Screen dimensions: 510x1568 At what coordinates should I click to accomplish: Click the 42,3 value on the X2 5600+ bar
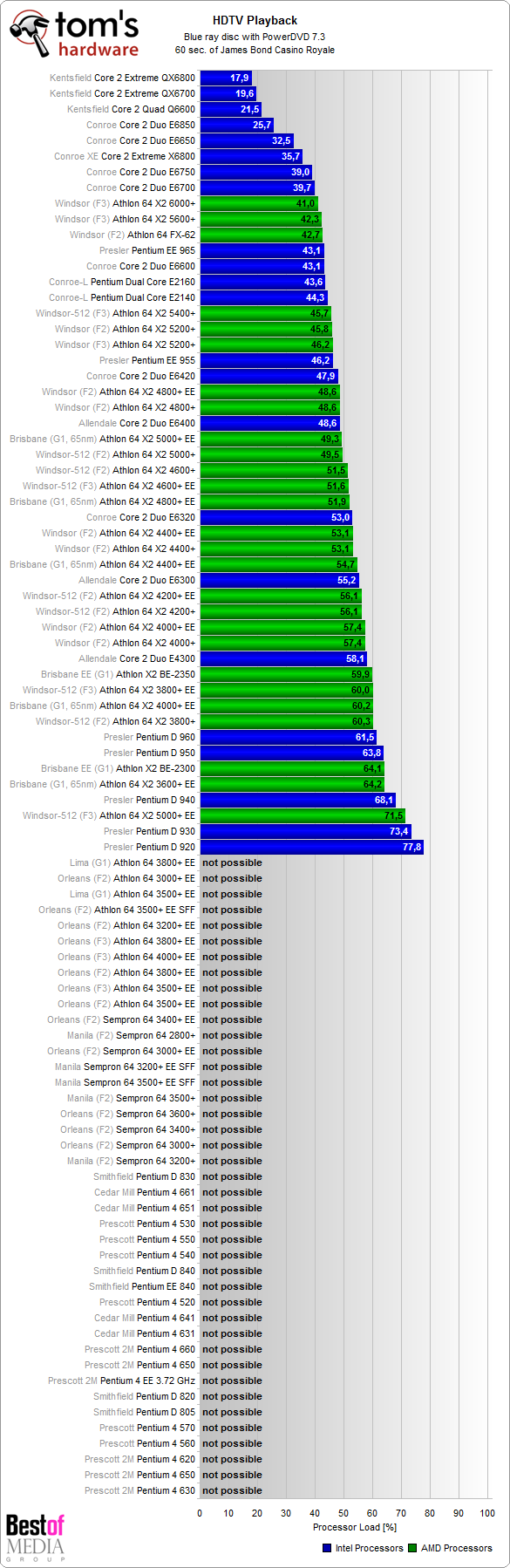tap(309, 219)
